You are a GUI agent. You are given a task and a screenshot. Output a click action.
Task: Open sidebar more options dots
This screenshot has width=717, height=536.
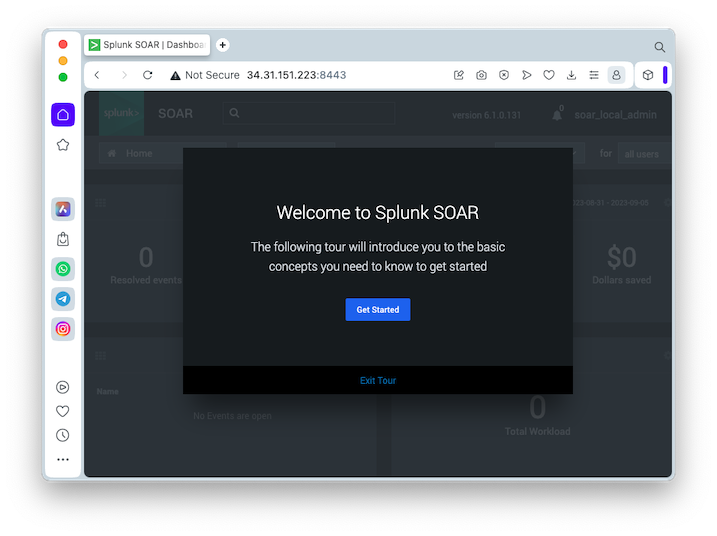coord(63,459)
